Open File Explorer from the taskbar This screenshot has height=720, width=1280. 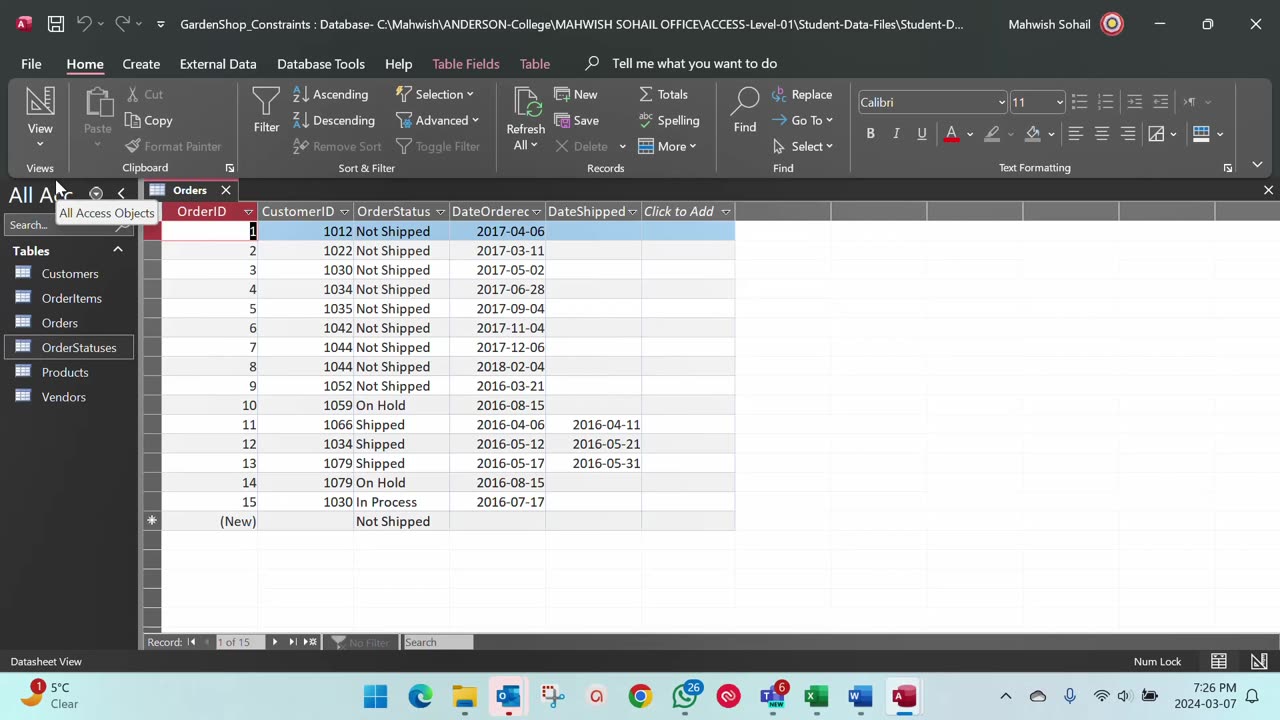coord(464,696)
